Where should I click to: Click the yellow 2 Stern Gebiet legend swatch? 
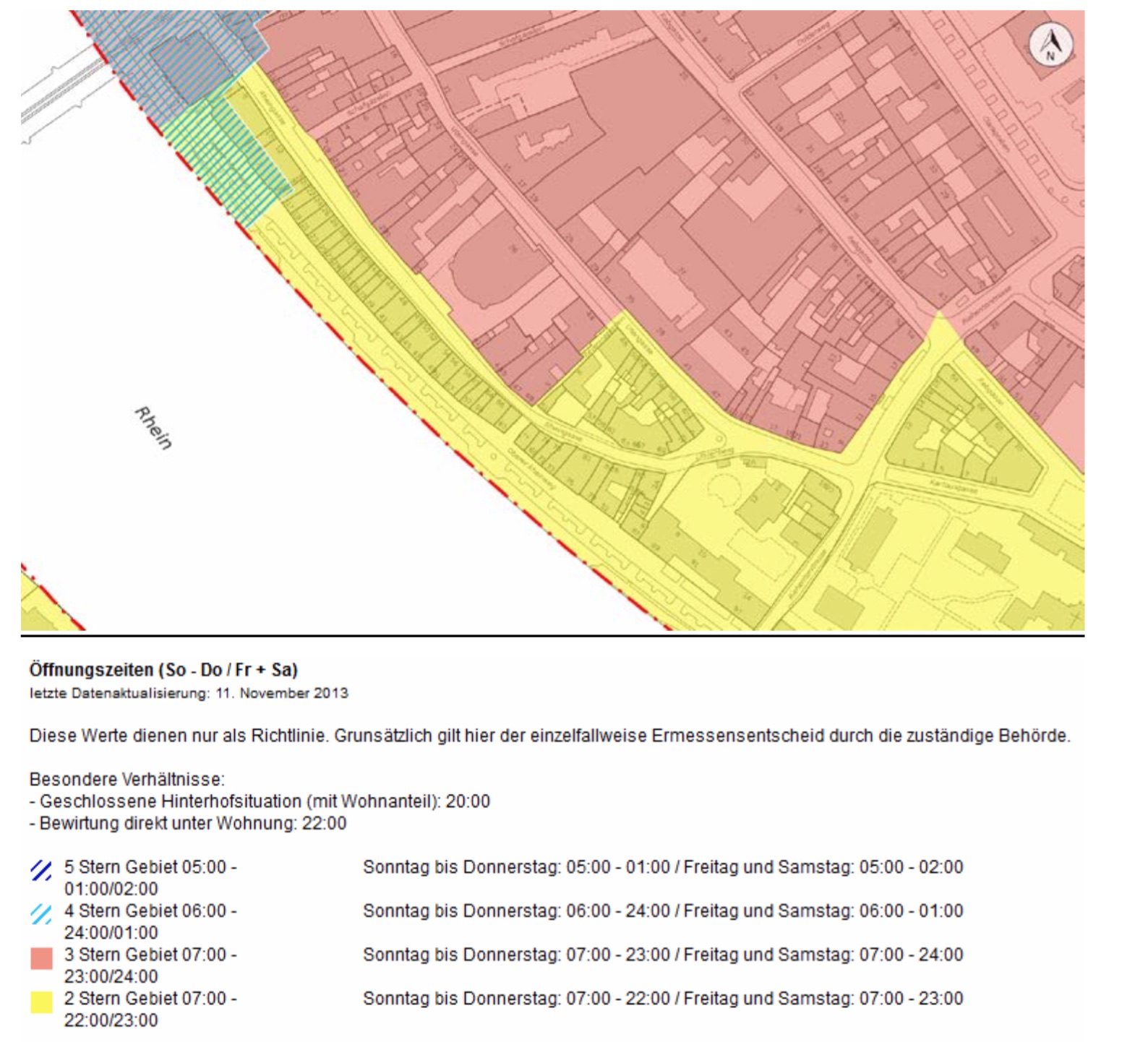tap(41, 1003)
